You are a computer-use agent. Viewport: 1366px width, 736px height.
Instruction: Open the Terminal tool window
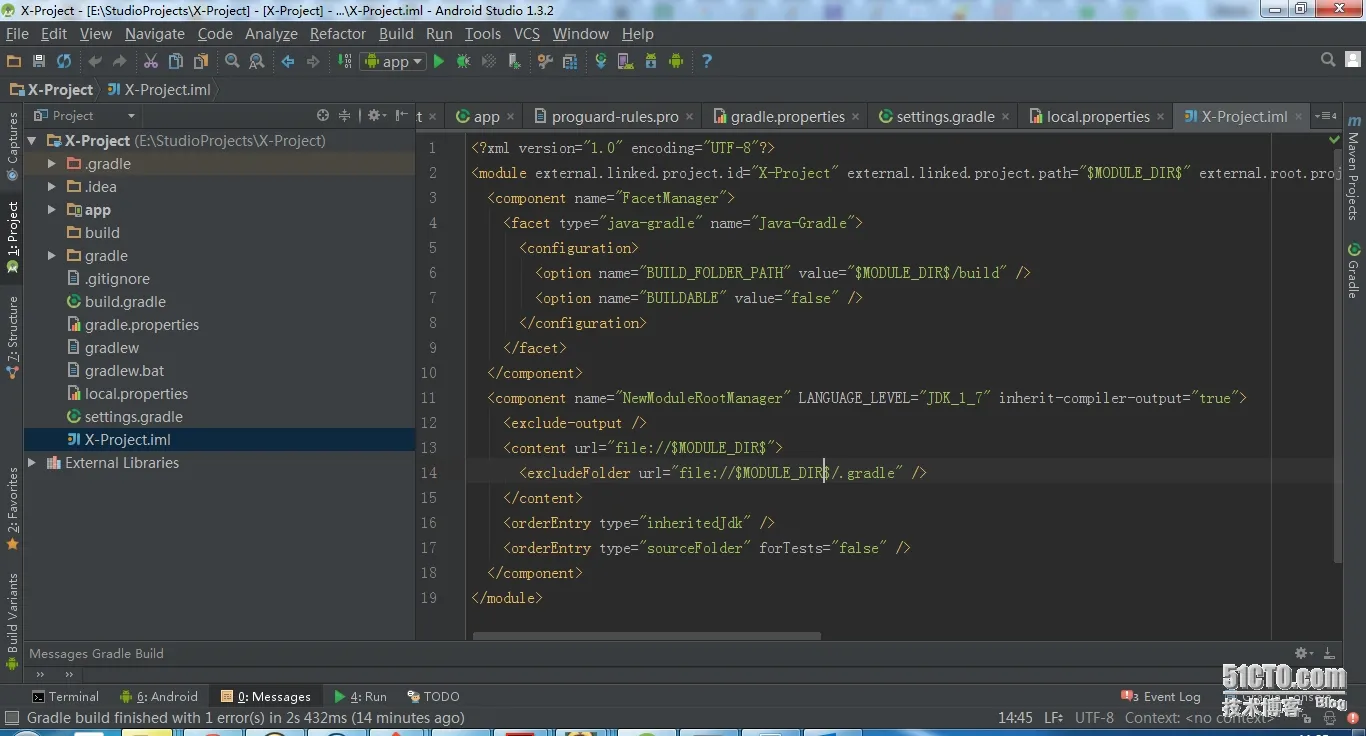point(66,697)
